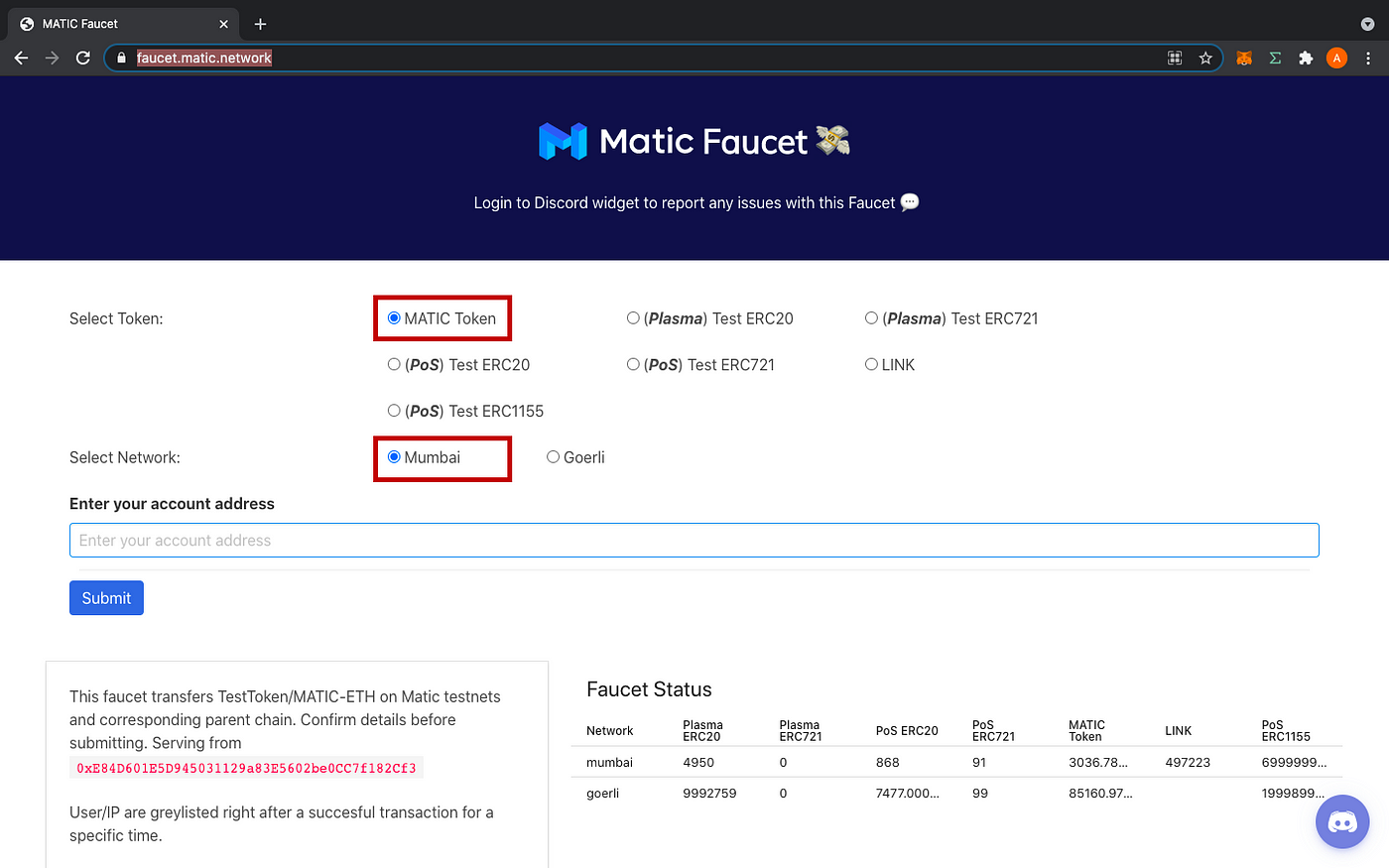Click goerli MATIC Token value 85160.97...
The image size is (1389, 868).
click(x=1100, y=794)
